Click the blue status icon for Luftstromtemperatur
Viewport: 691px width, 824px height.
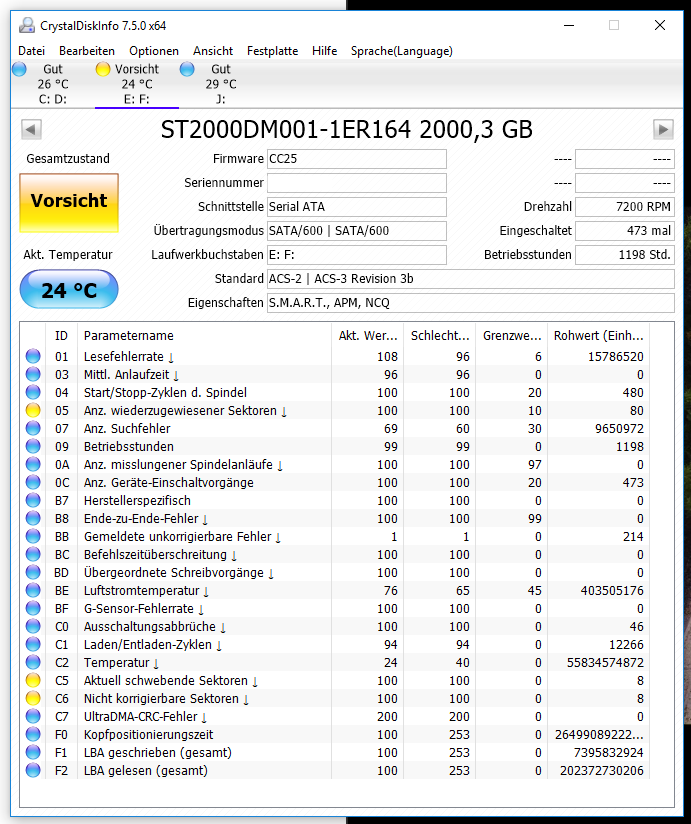click(x=33, y=590)
